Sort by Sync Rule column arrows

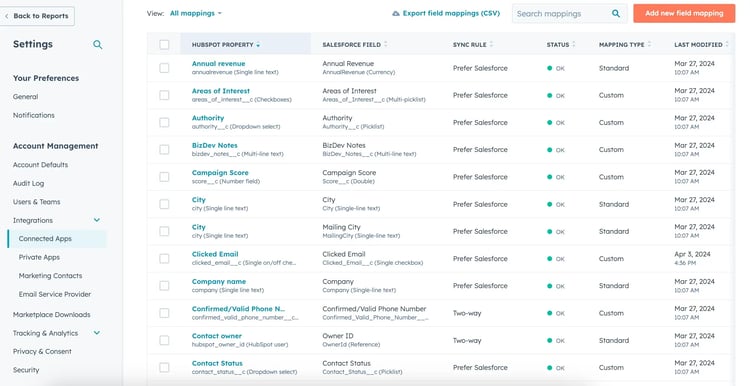pos(491,44)
